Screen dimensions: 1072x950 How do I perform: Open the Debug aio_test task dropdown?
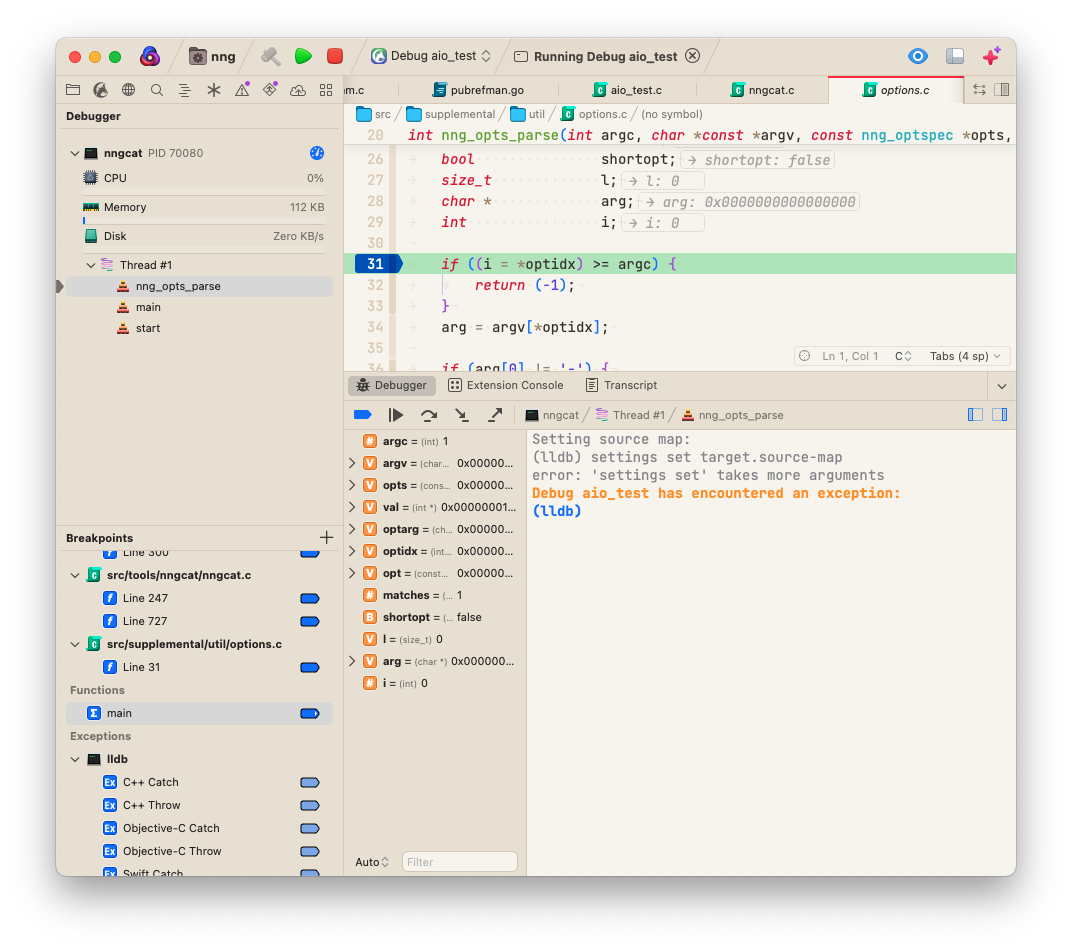coord(431,56)
